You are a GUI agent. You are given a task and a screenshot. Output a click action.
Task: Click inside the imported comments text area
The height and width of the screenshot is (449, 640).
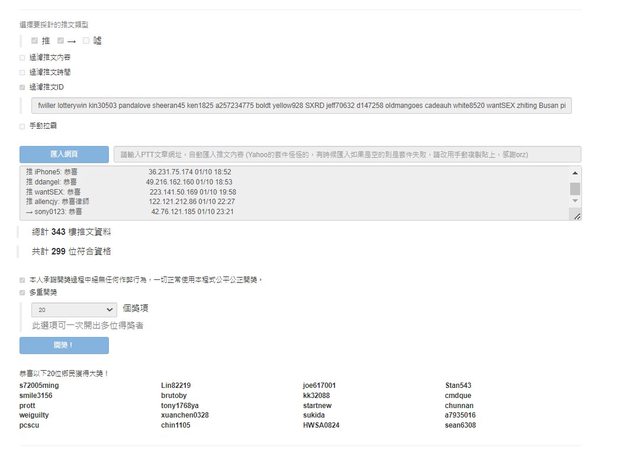click(x=290, y=192)
